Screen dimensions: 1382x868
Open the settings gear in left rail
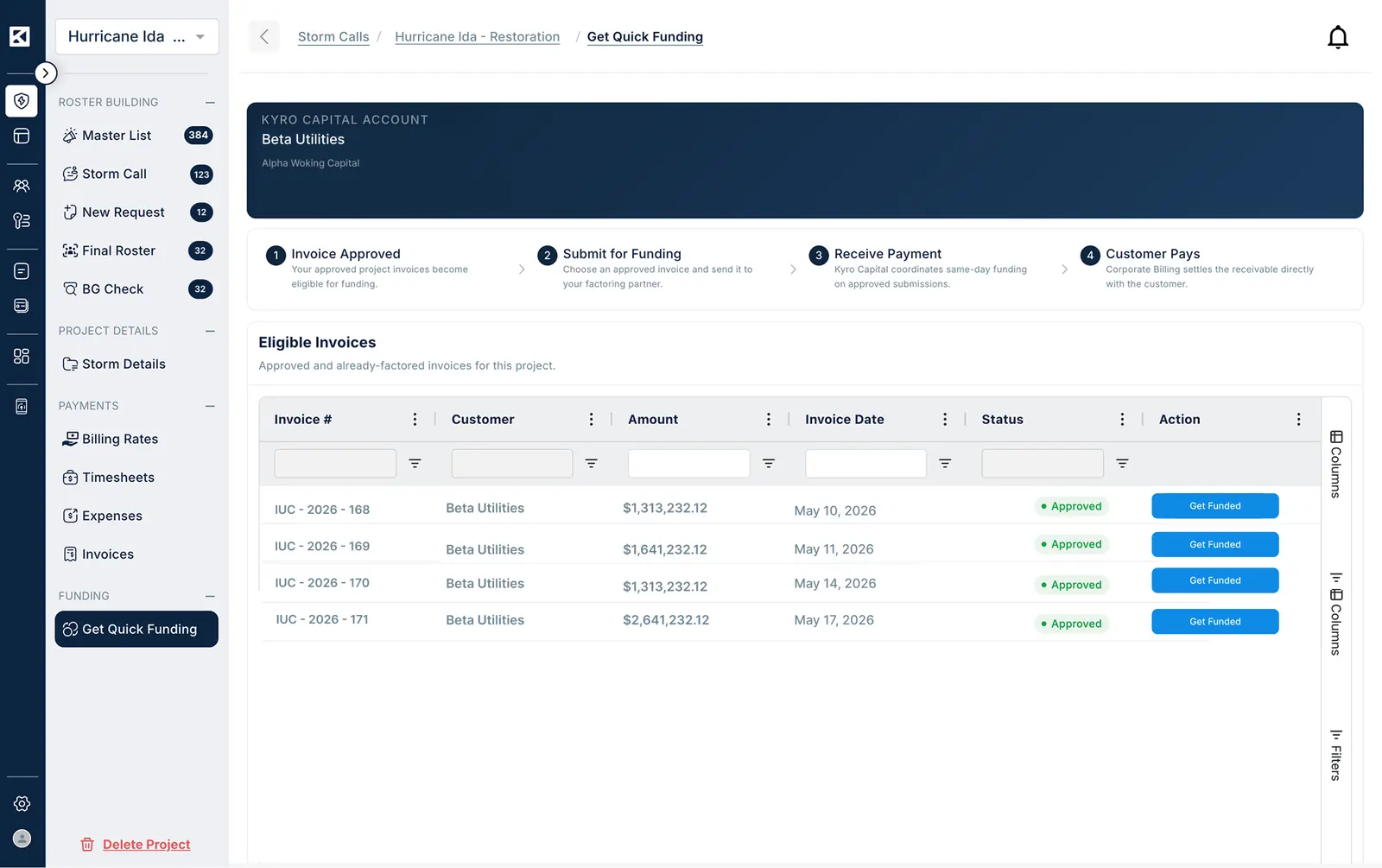tap(22, 803)
